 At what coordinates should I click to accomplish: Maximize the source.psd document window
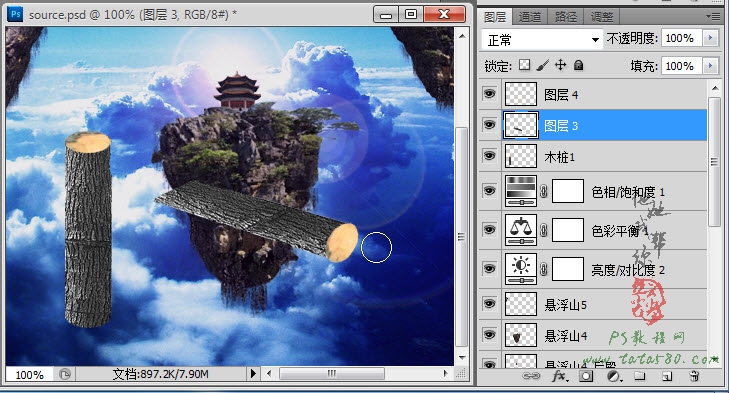pos(411,15)
